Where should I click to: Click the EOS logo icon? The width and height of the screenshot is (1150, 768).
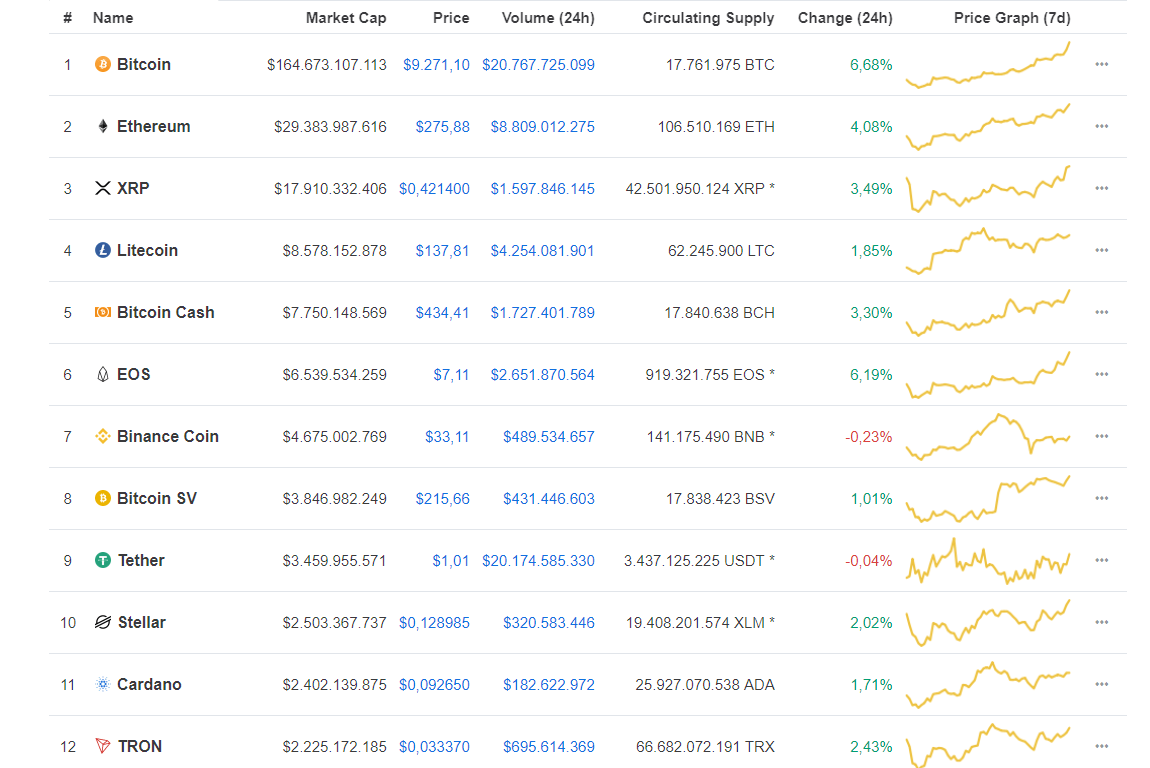[103, 374]
